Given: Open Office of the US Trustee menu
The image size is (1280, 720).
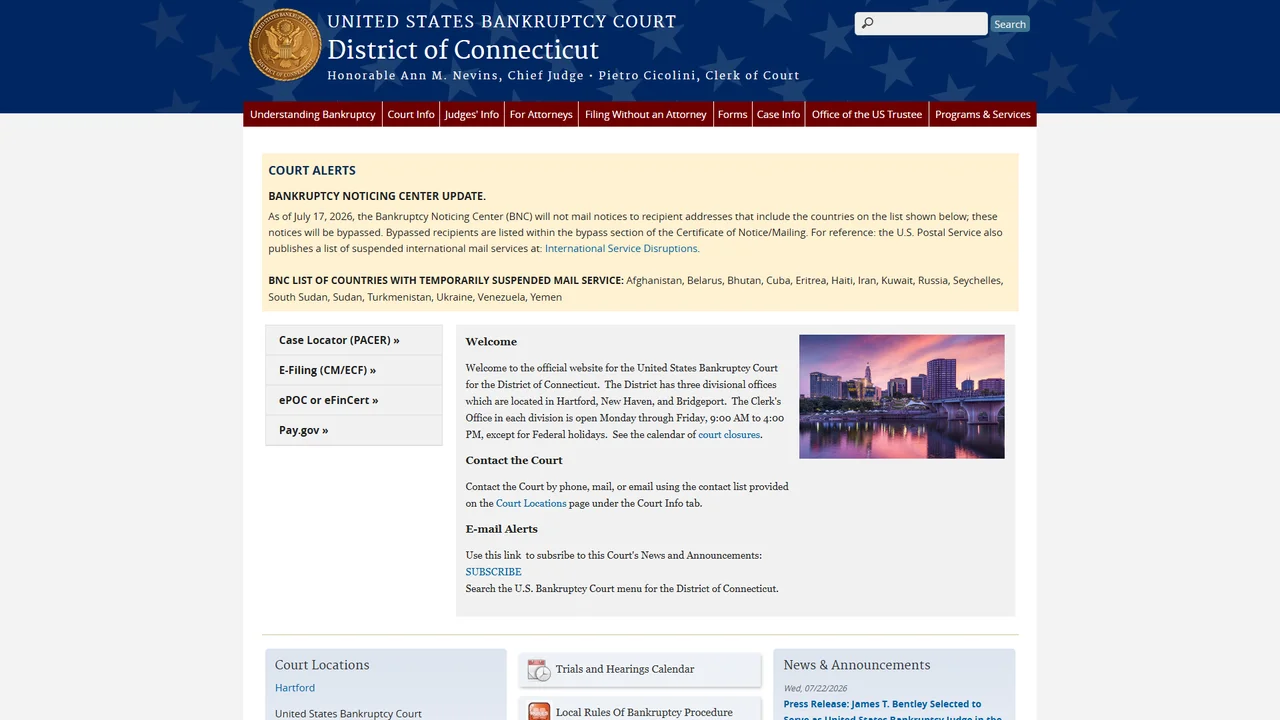Looking at the screenshot, I should 867,114.
